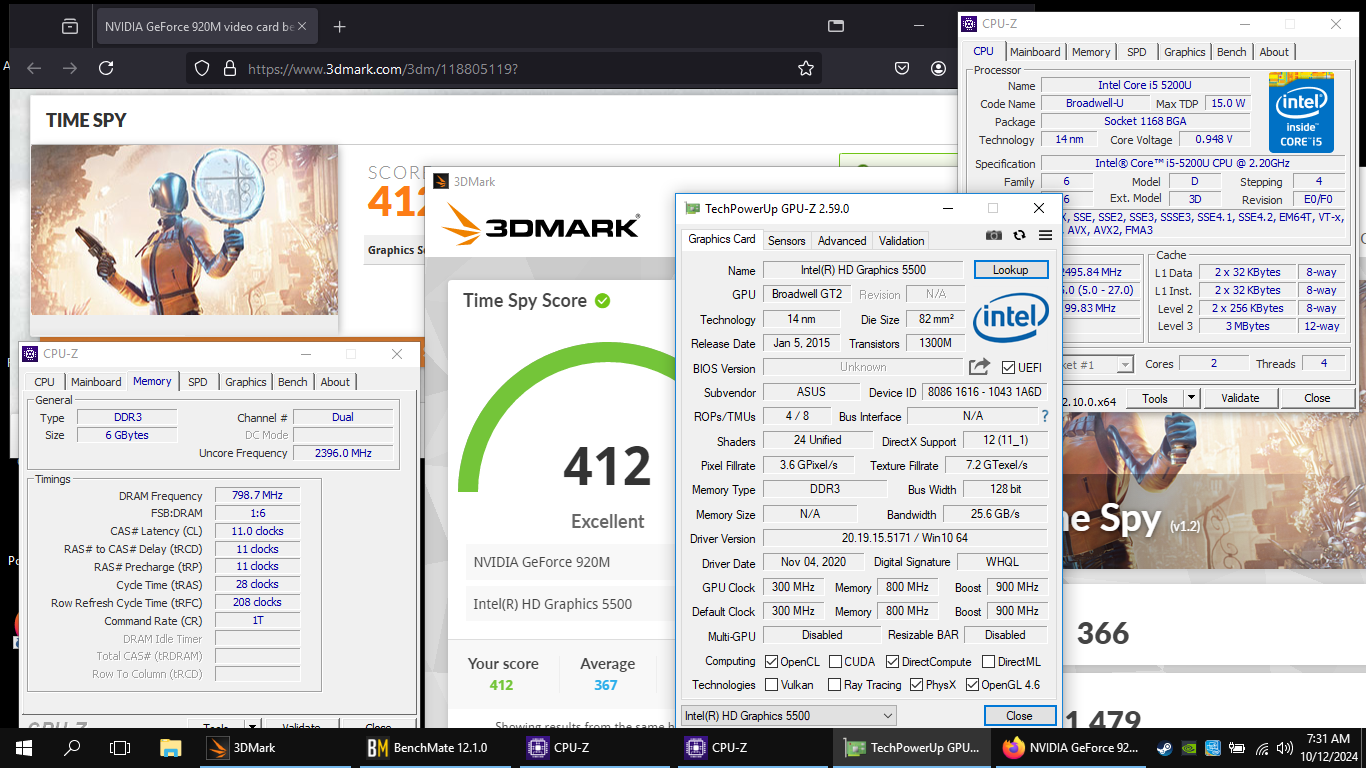Open the GPU selection dropdown in GPU-Z
Screen dimensions: 1366x768
pos(788,715)
